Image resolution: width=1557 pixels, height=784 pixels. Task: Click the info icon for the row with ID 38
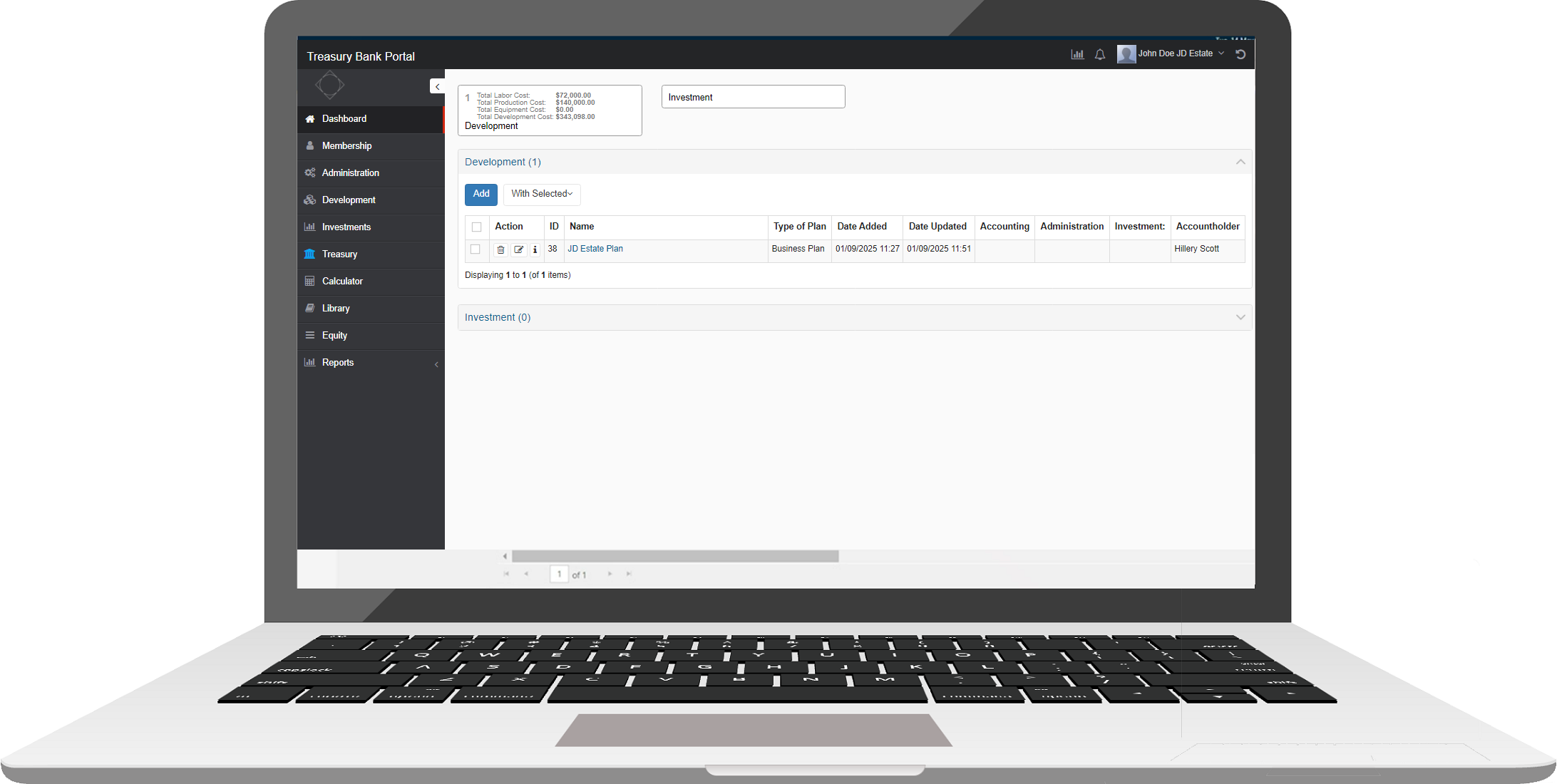pyautogui.click(x=535, y=249)
